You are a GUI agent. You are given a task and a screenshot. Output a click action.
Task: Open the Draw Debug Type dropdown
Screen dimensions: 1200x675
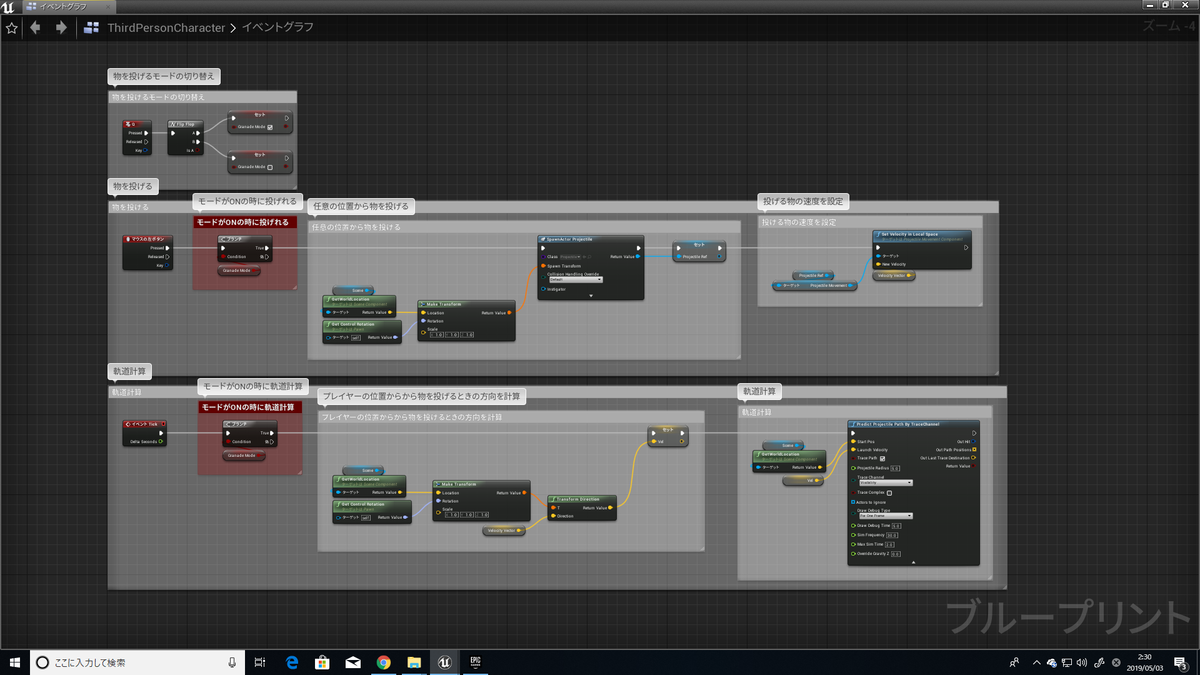click(885, 515)
